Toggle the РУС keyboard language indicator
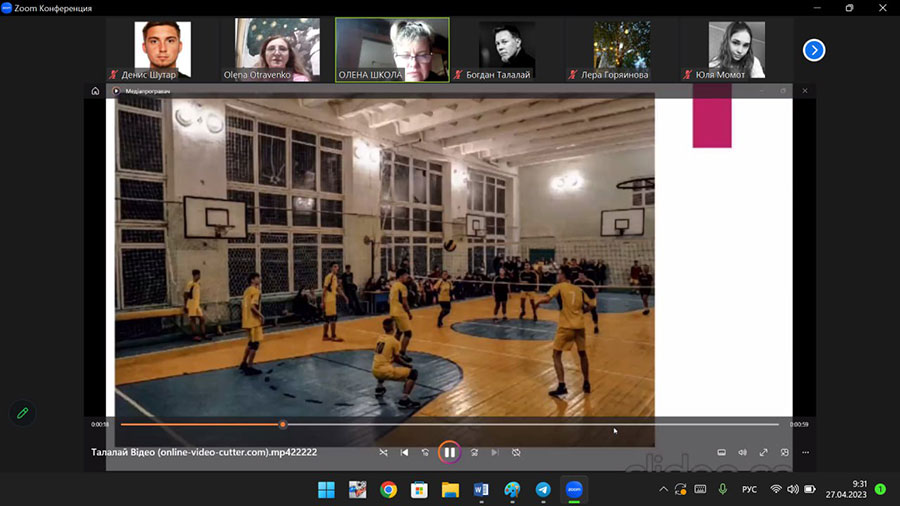Screen dimensions: 900x506 [748, 489]
